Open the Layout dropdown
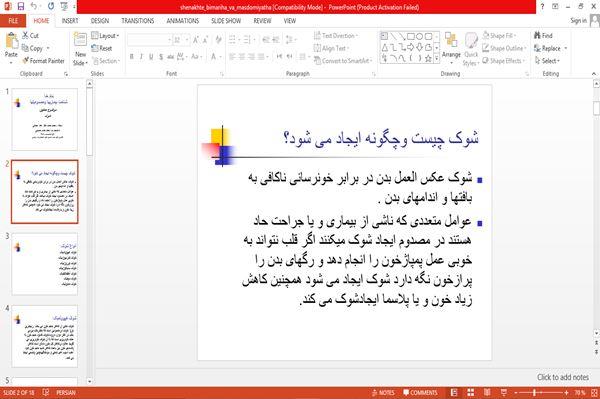600x399 pixels. click(105, 36)
